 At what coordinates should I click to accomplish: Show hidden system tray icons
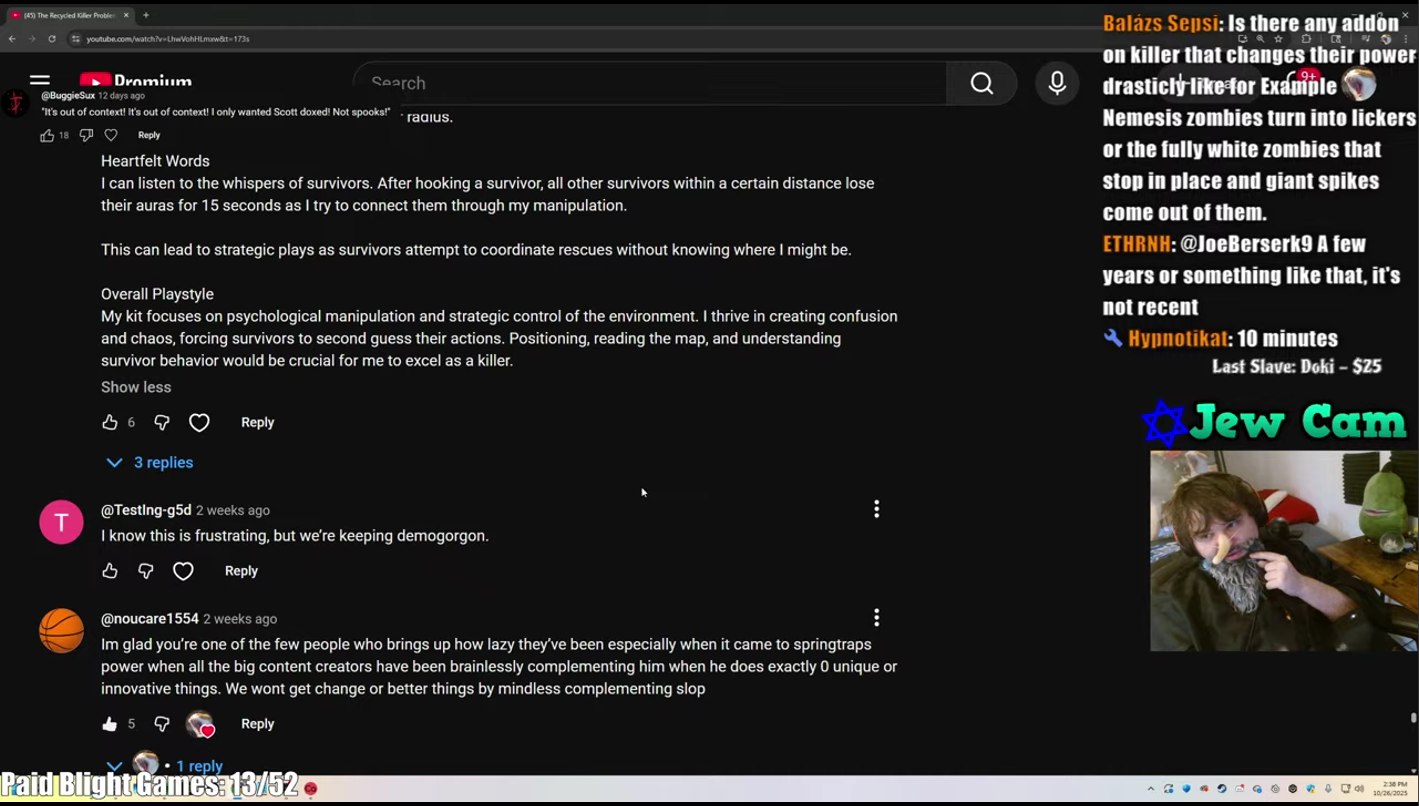[x=1151, y=789]
